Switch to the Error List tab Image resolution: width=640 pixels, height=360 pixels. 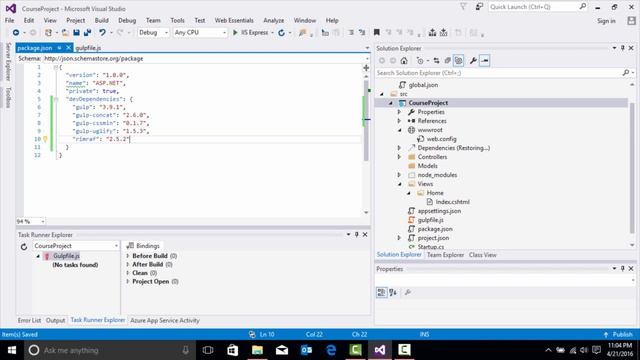(29, 320)
